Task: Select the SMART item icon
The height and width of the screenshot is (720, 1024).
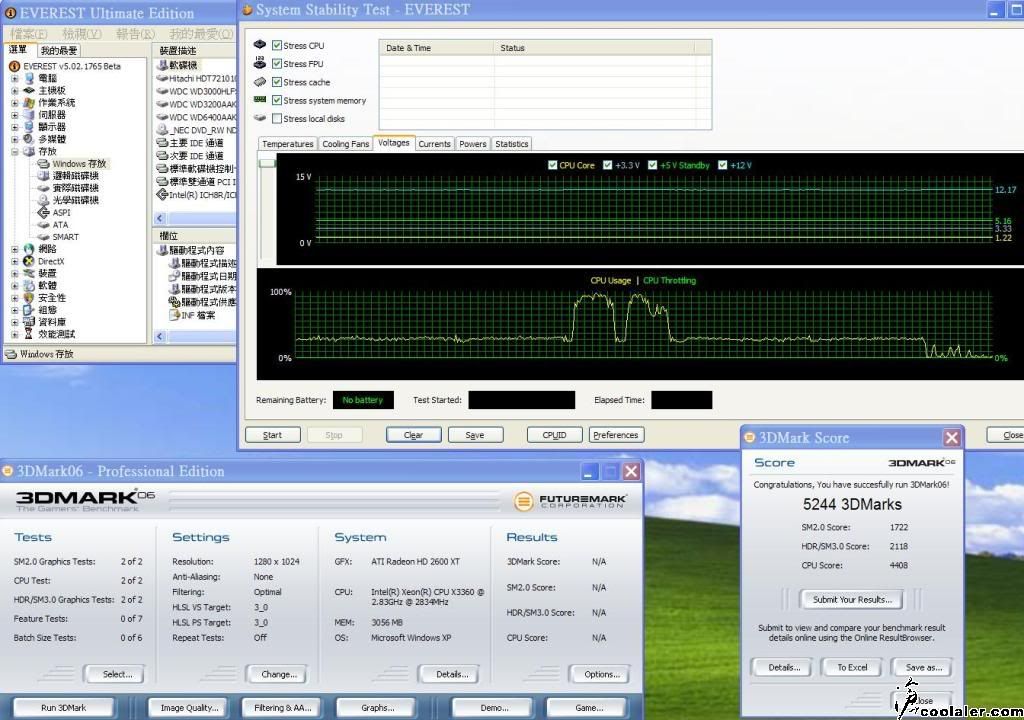Action: tap(44, 237)
